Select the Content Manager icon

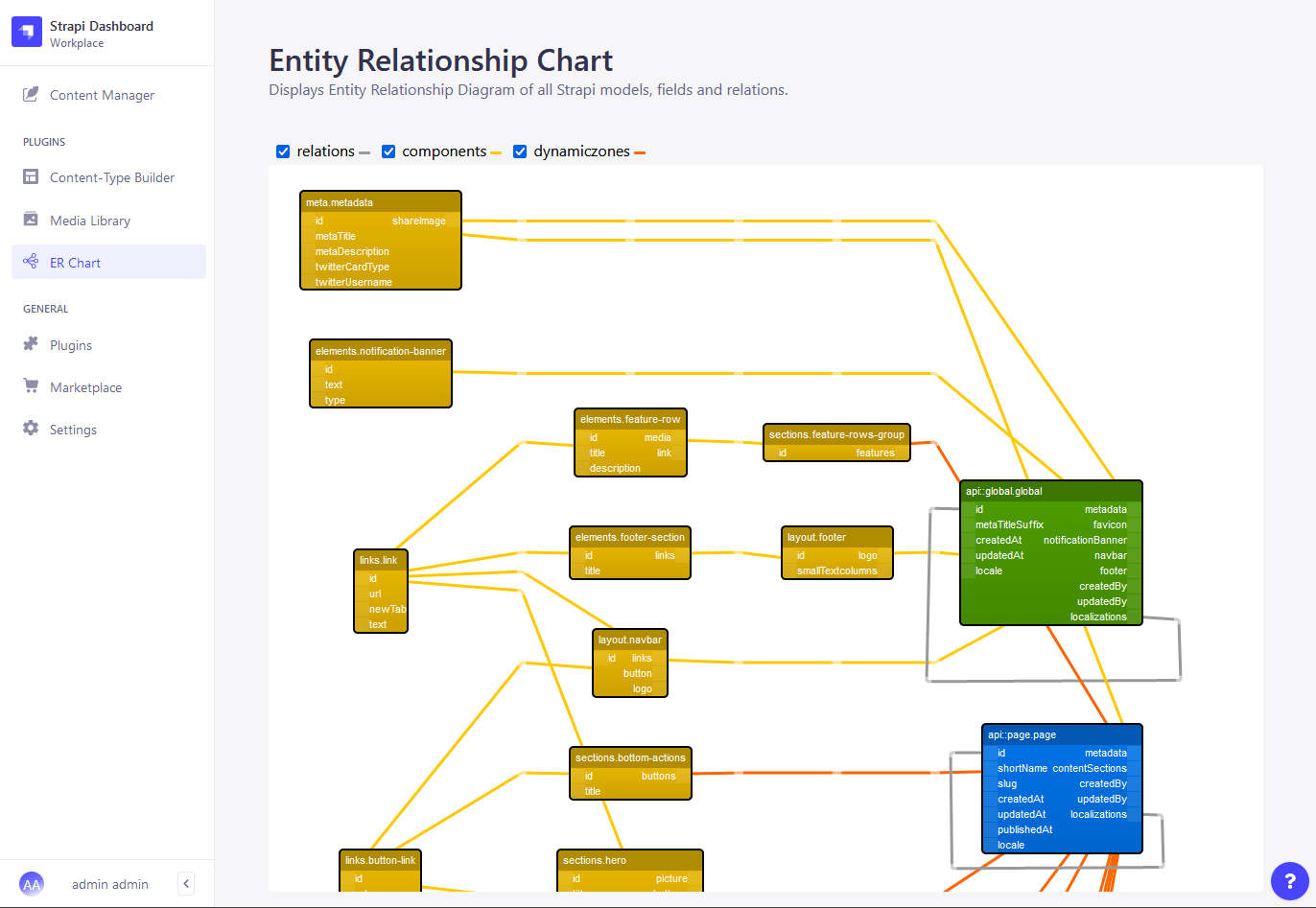[x=32, y=94]
